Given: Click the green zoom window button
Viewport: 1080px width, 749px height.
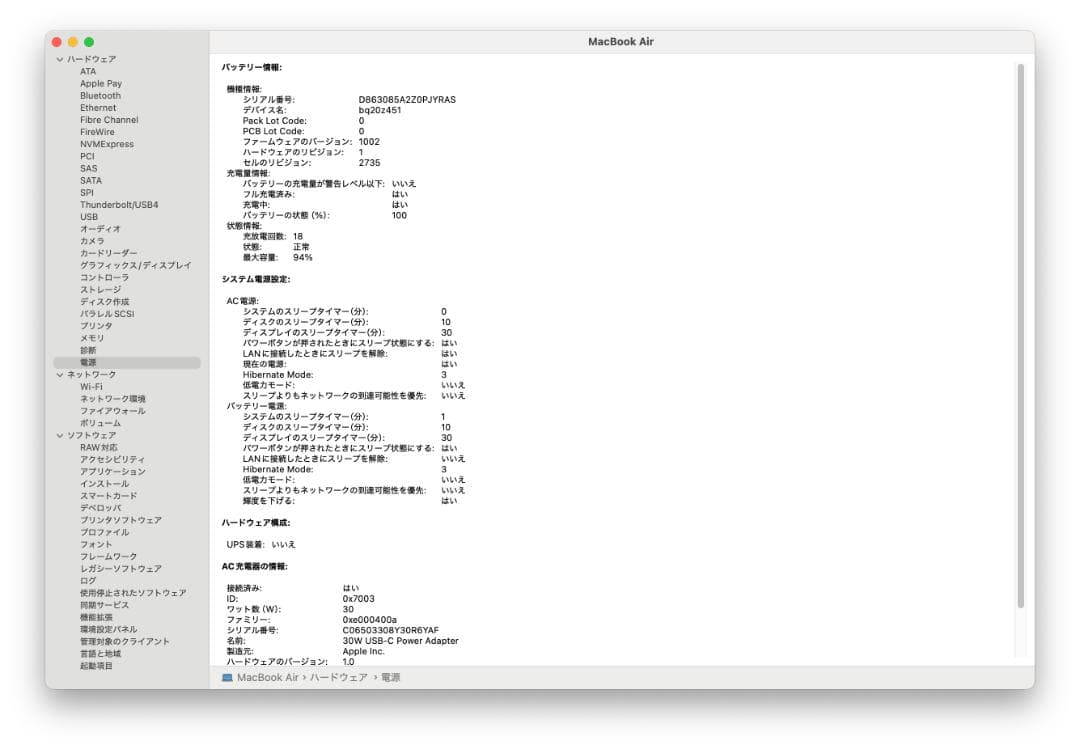Looking at the screenshot, I should tap(89, 42).
